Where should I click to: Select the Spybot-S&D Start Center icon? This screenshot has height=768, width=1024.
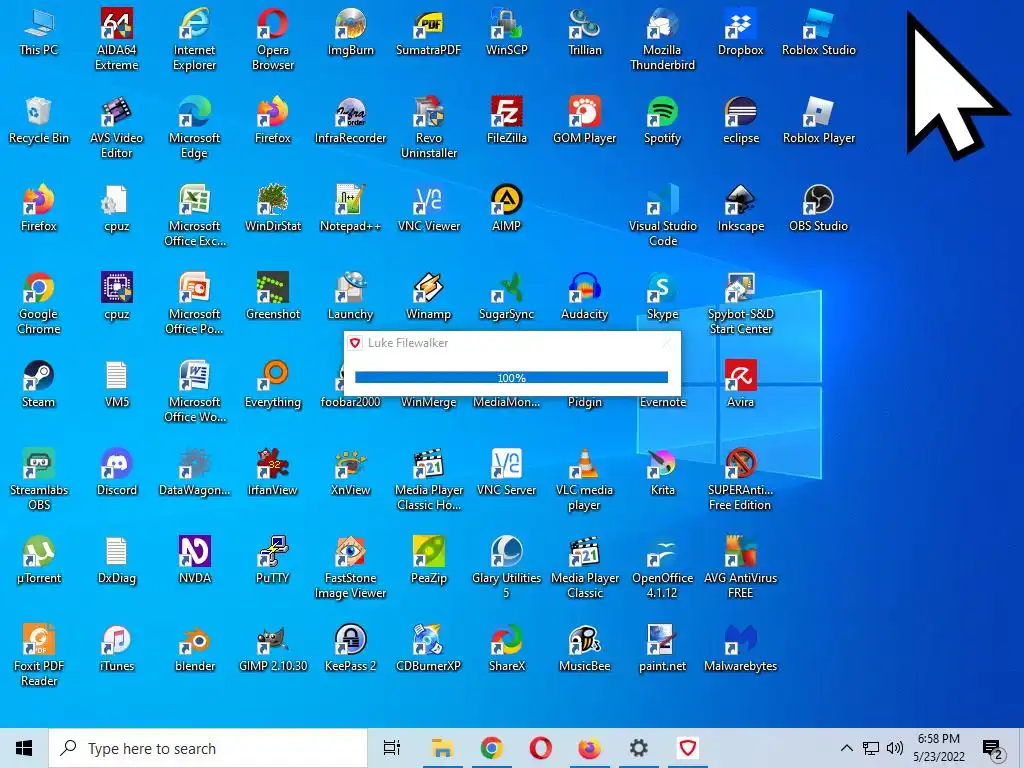coord(741,304)
